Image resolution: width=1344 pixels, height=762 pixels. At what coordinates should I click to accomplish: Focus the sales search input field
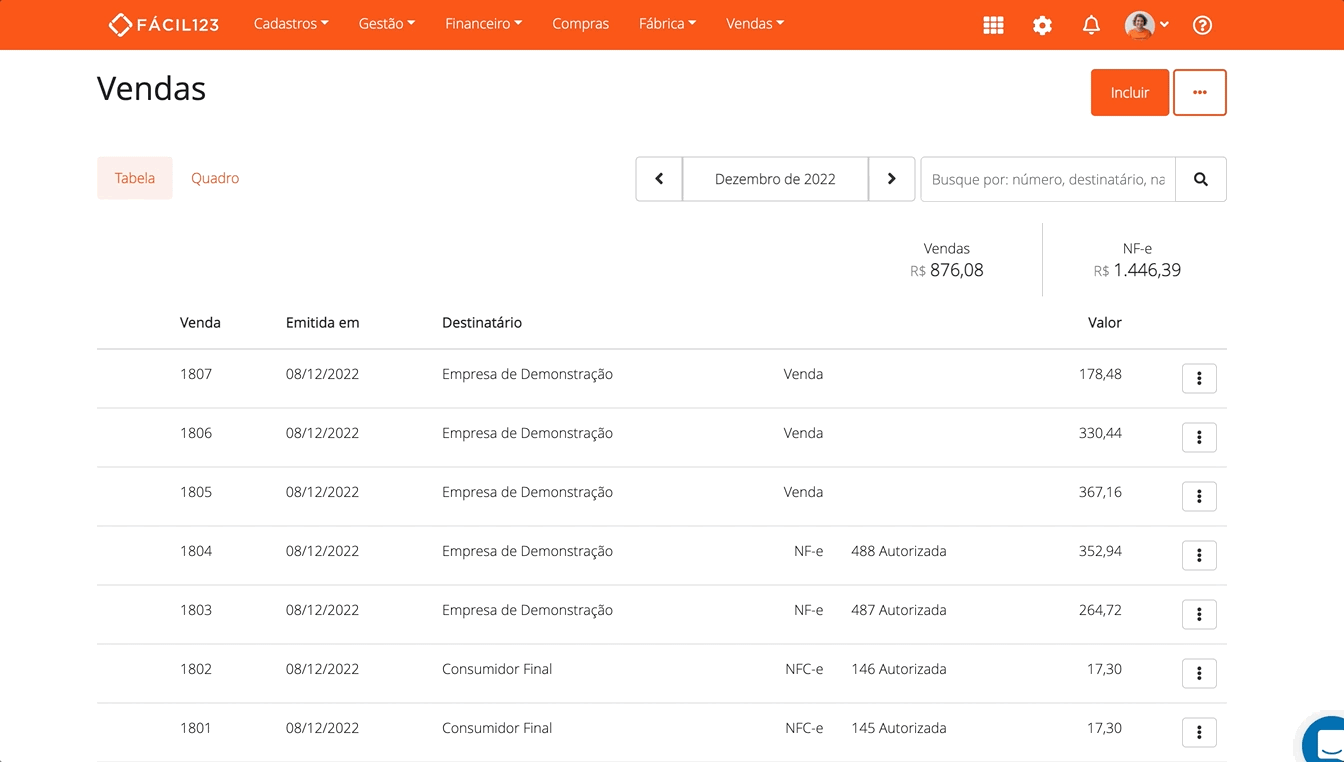click(x=1047, y=179)
